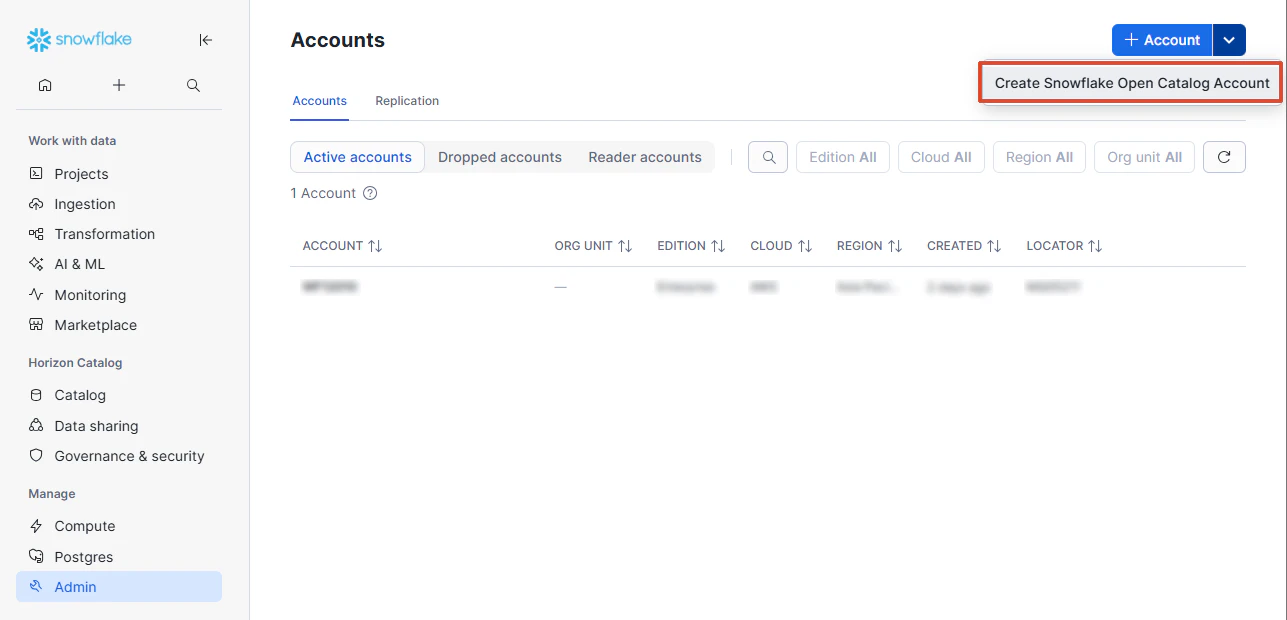Select Create Snowflake Open Catalog Account
This screenshot has width=1287, height=620.
[x=1132, y=83]
